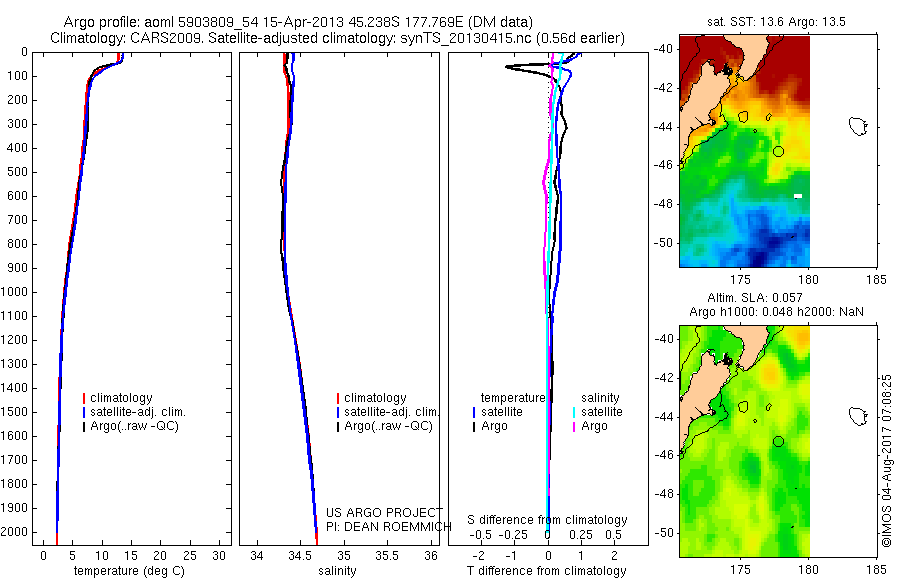Click the 'temperature (deg C)' axis label
This screenshot has height=580, width=900.
(129, 571)
